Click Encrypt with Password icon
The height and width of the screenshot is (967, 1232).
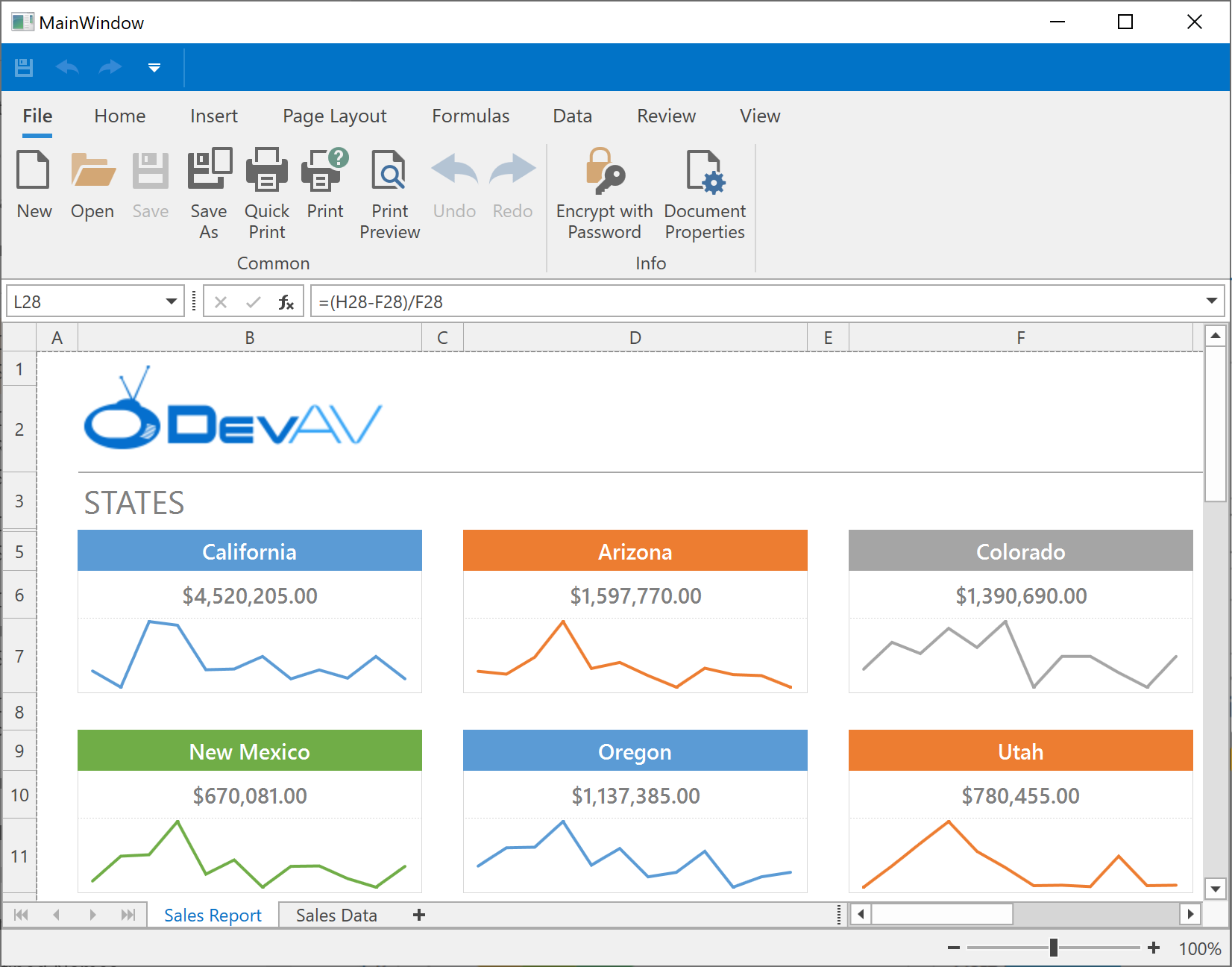tap(604, 170)
